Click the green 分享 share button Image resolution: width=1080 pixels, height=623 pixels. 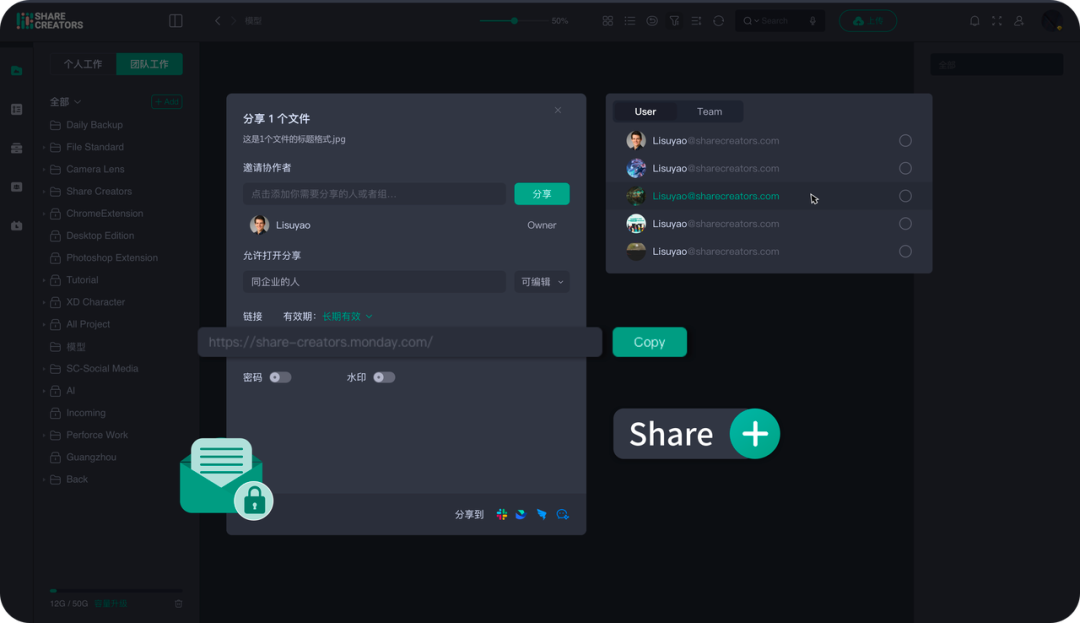[541, 194]
